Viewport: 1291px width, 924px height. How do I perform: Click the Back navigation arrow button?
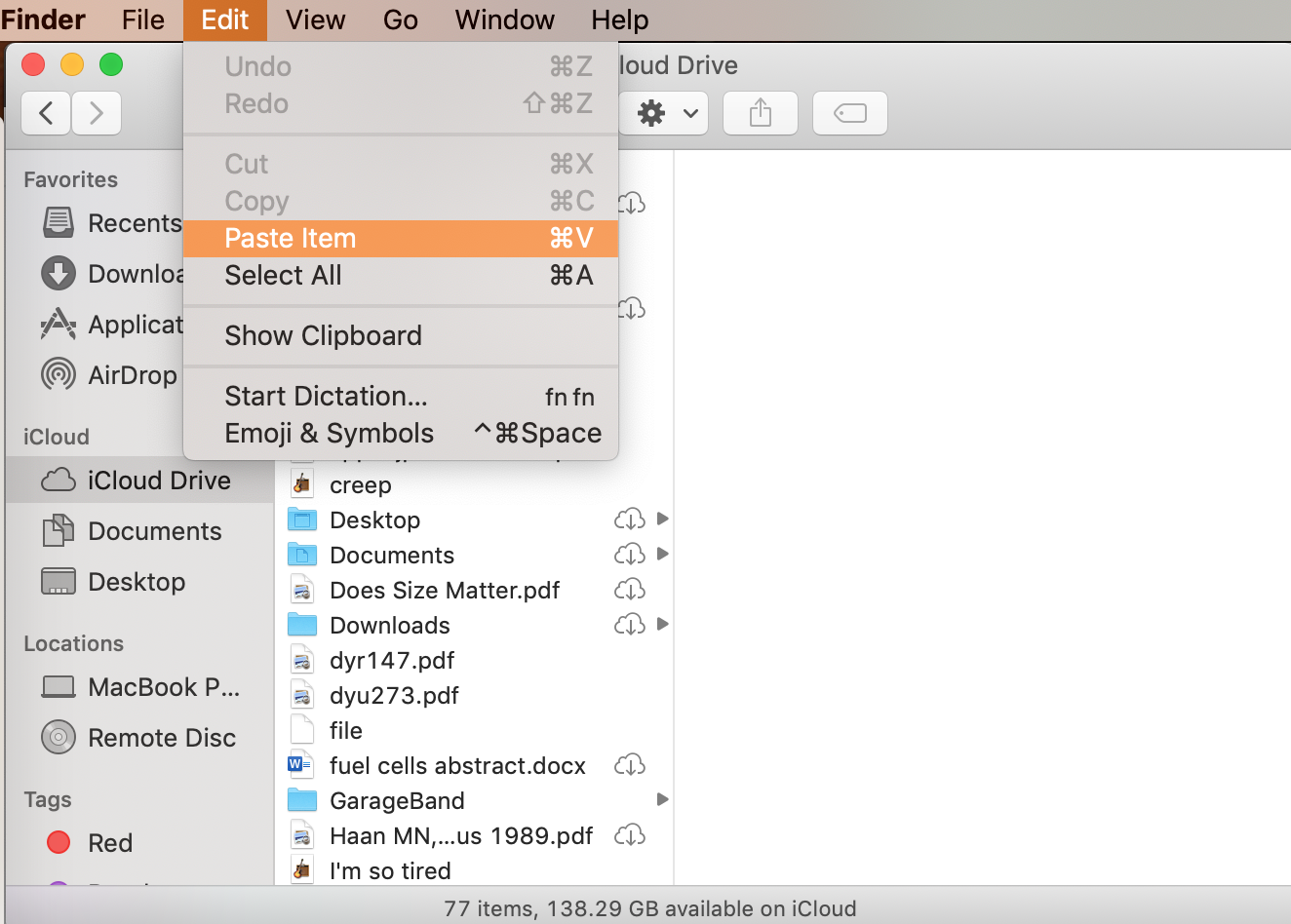click(46, 113)
